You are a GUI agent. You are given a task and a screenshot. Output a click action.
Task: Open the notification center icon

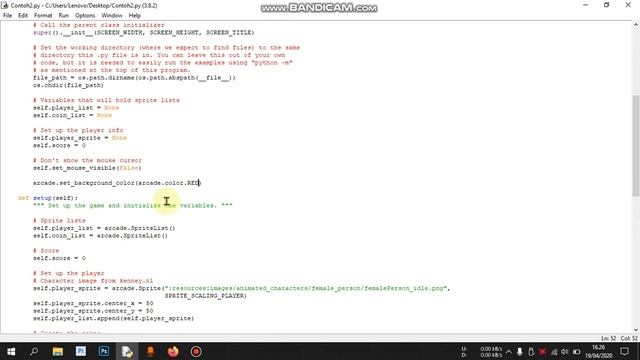click(x=624, y=351)
